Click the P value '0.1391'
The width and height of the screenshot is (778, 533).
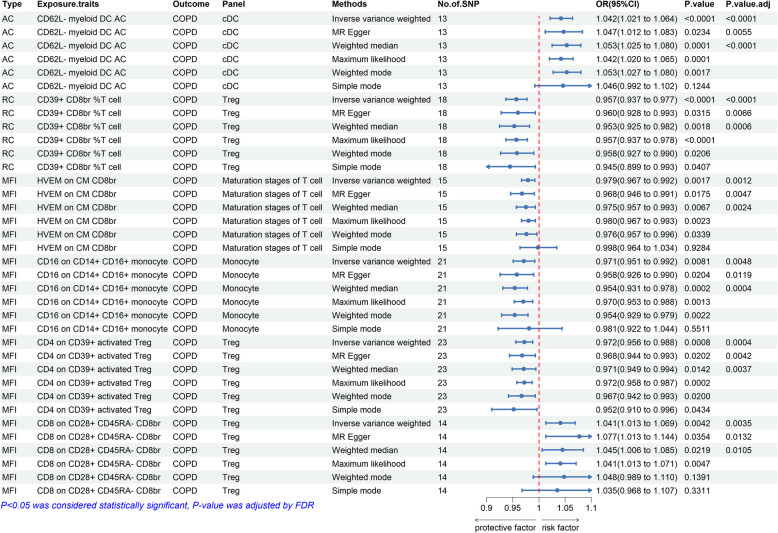697,477
